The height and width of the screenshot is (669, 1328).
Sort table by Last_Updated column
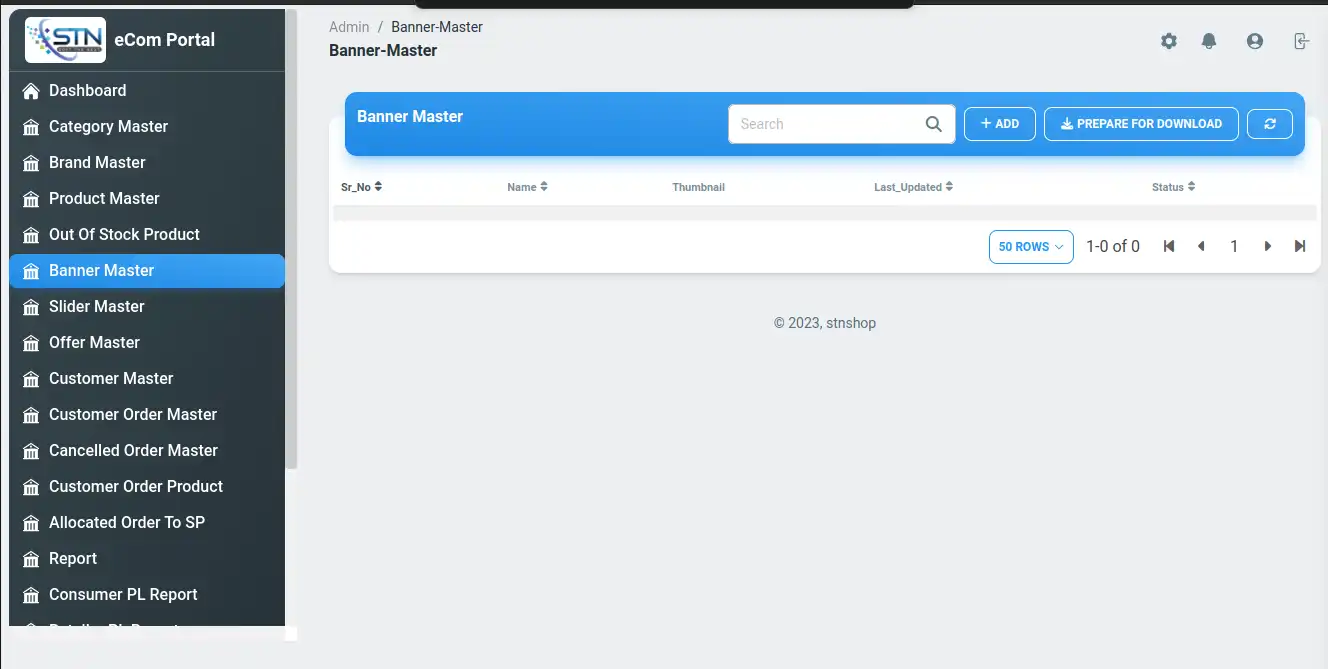click(913, 187)
